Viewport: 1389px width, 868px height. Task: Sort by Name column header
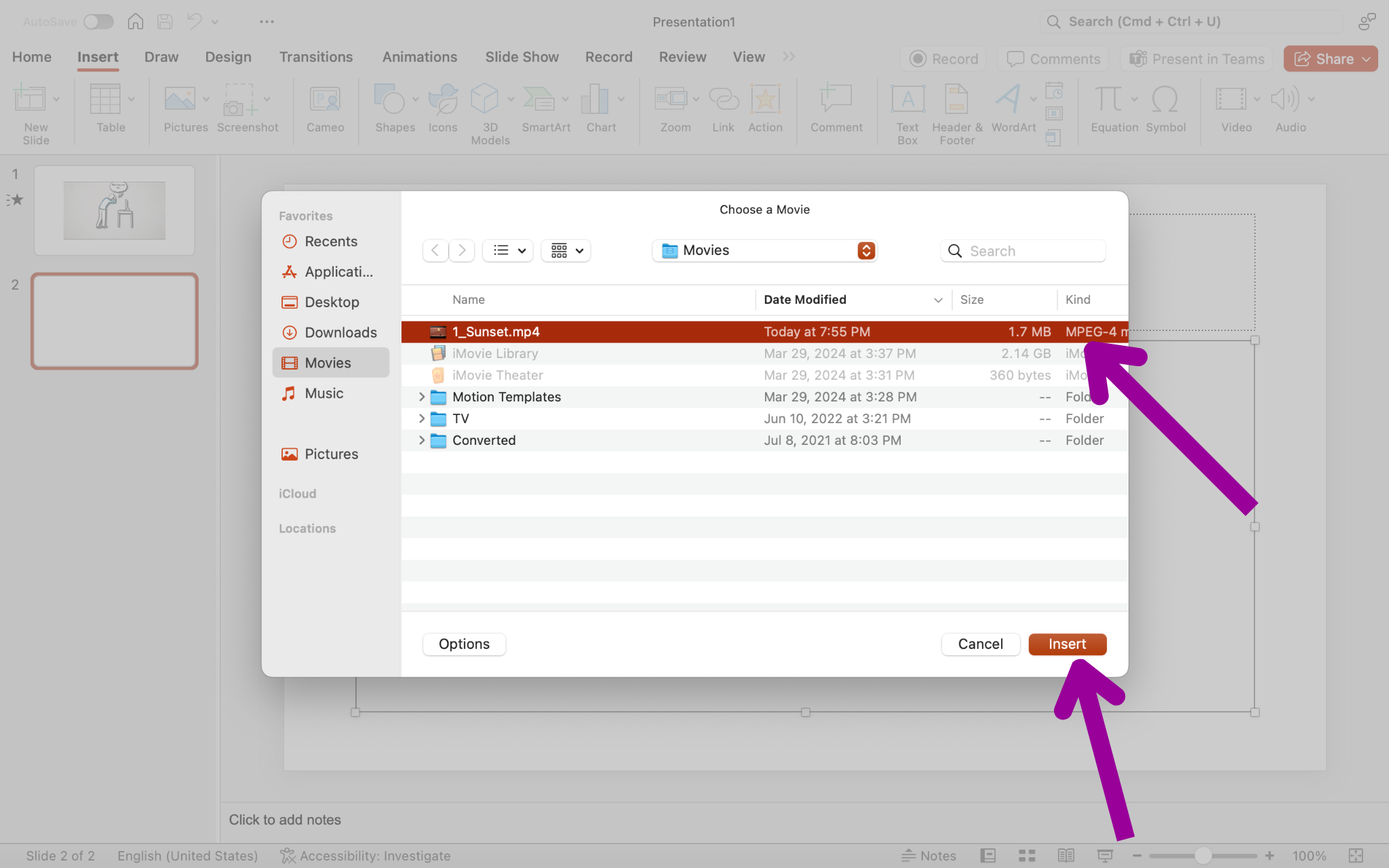[x=468, y=300]
